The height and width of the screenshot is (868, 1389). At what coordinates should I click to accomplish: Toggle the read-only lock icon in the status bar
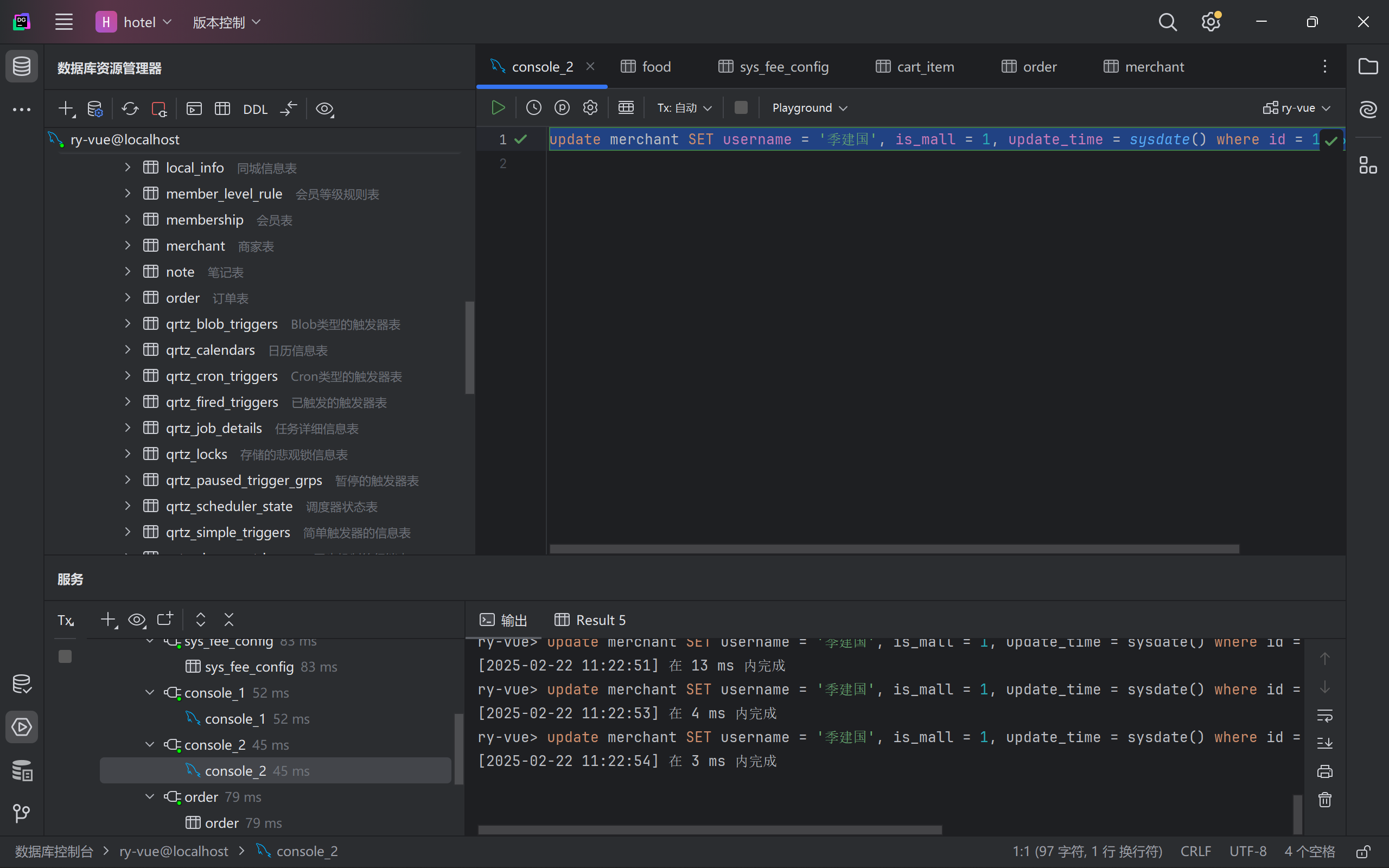coord(1363,851)
